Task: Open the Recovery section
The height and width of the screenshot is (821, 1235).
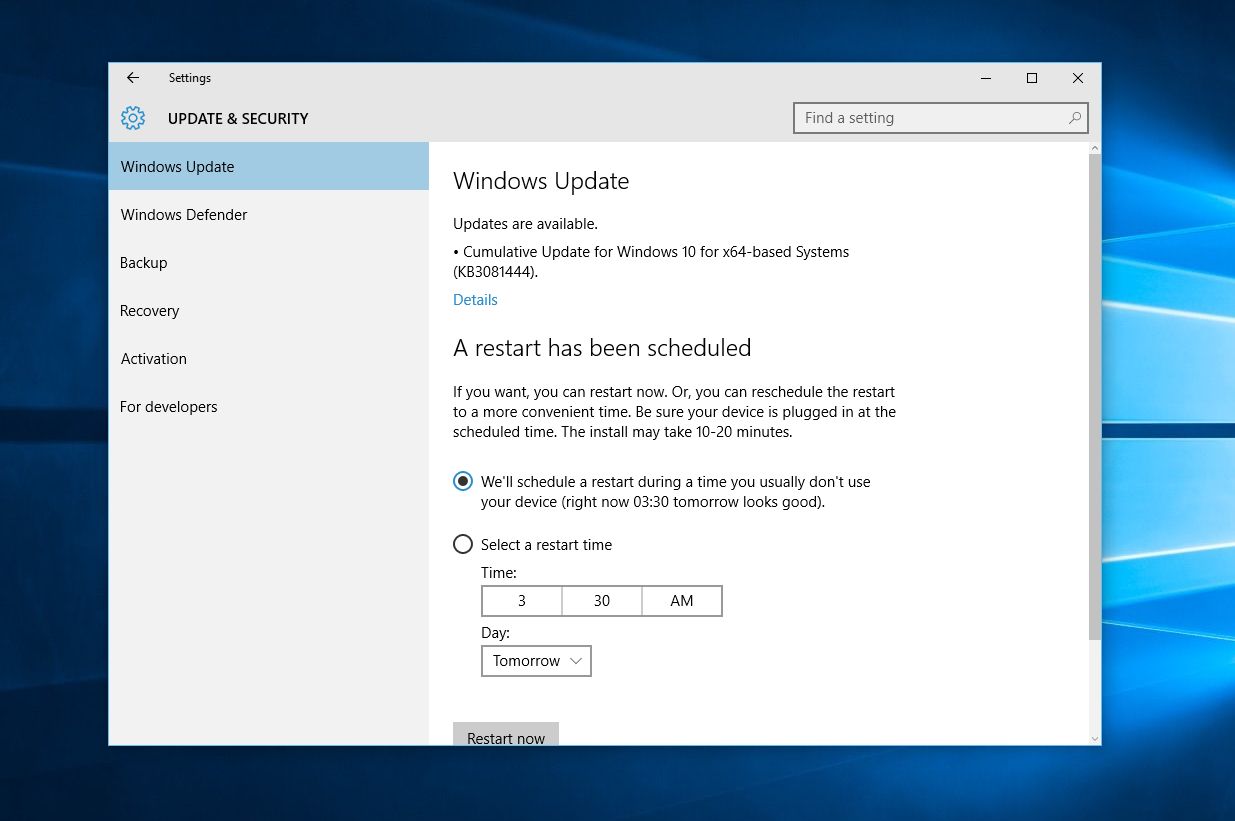Action: click(268, 311)
